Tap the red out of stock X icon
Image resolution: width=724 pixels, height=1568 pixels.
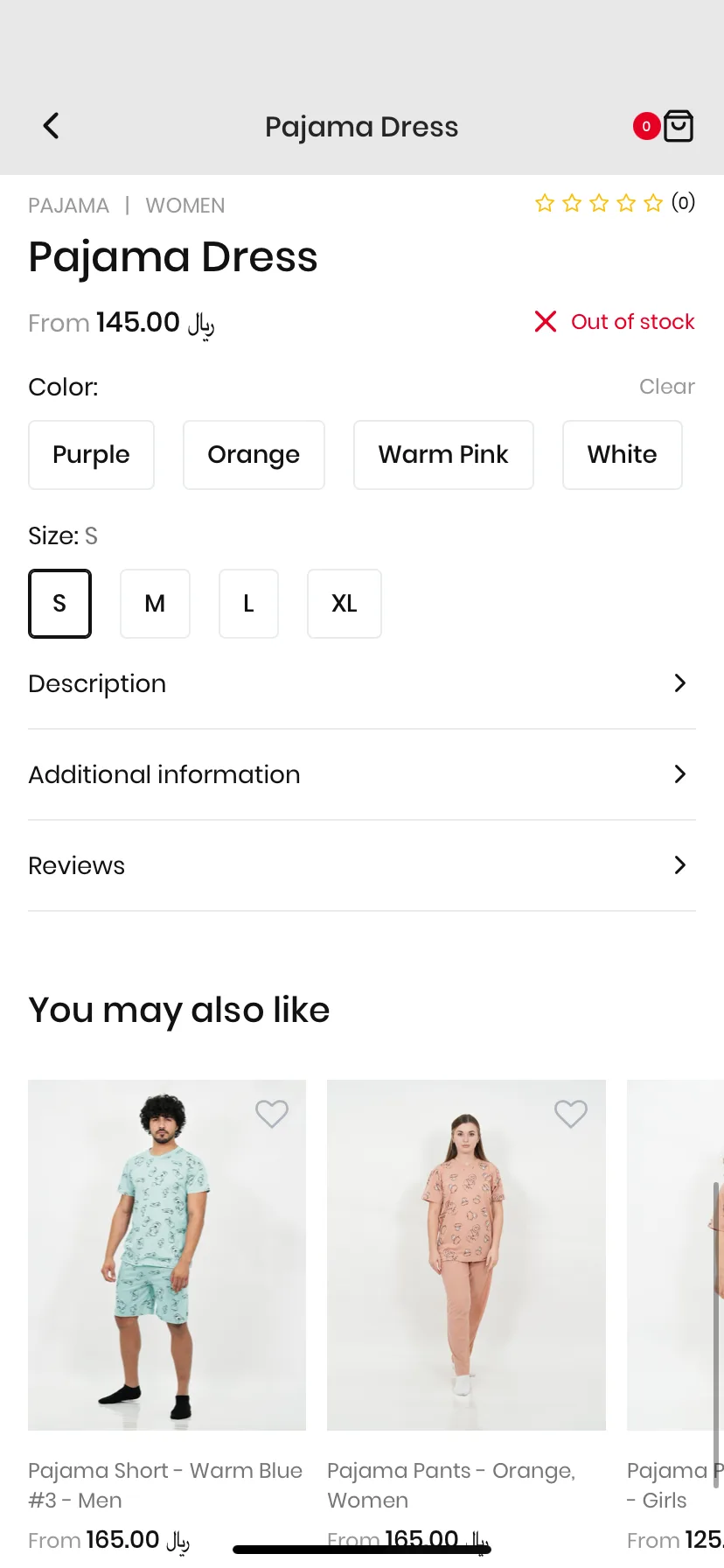[x=546, y=321]
